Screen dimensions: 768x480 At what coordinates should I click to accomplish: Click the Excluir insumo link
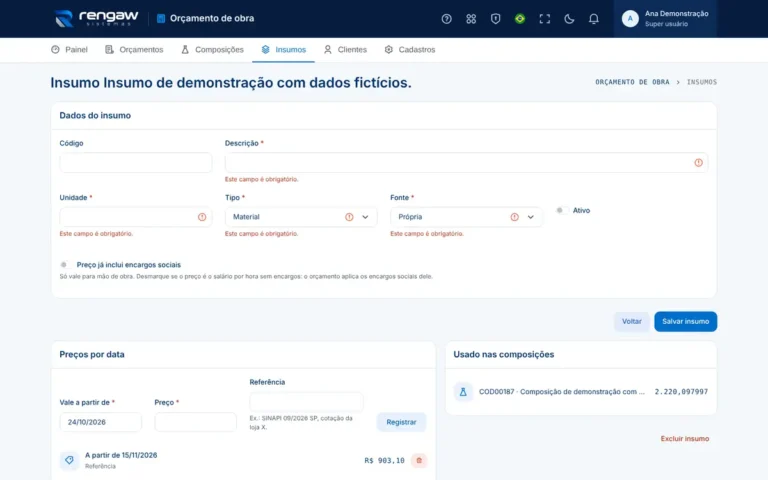pos(685,438)
